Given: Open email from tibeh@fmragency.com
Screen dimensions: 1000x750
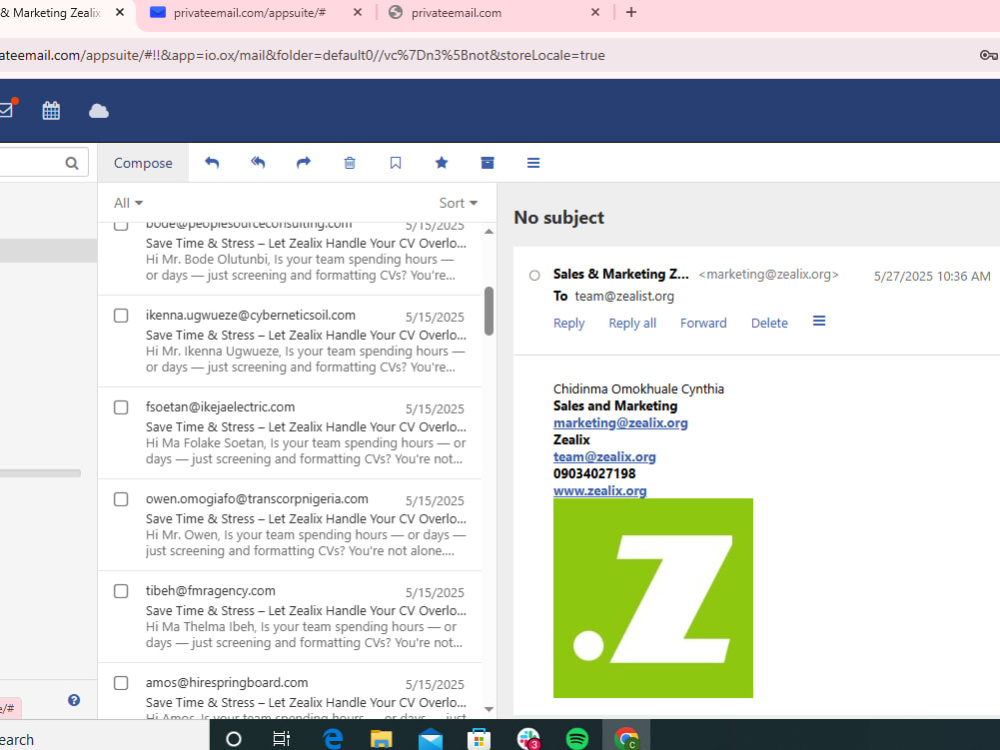Looking at the screenshot, I should pyautogui.click(x=290, y=616).
